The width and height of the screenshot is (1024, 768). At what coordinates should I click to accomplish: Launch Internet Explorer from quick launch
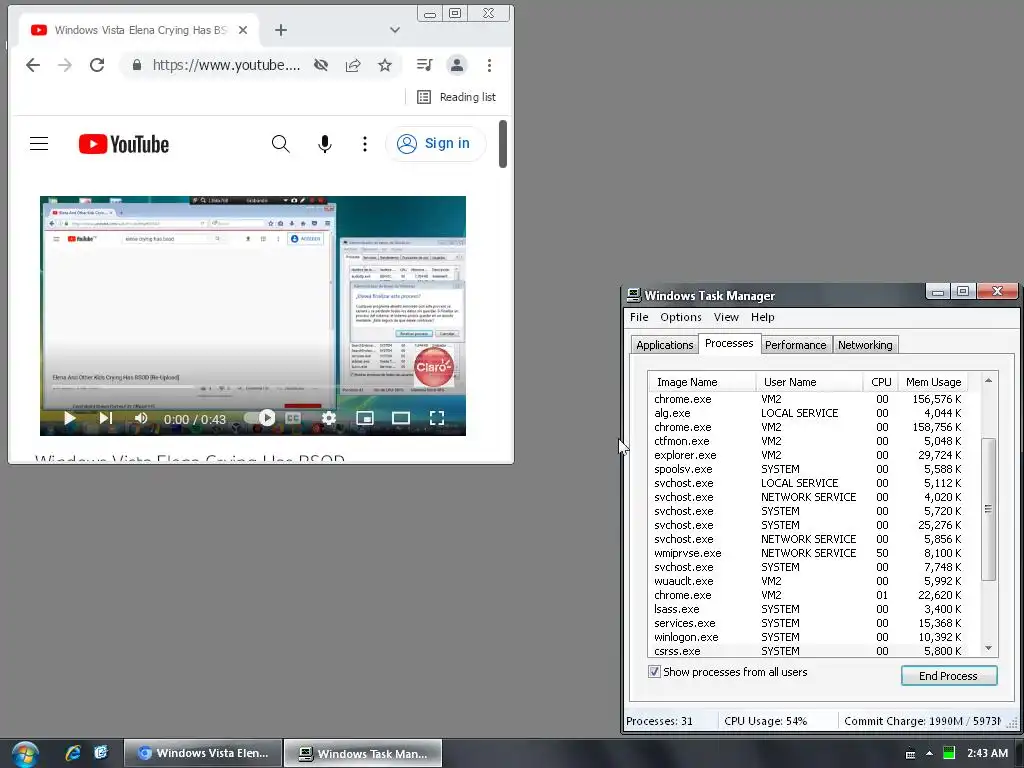coord(72,753)
